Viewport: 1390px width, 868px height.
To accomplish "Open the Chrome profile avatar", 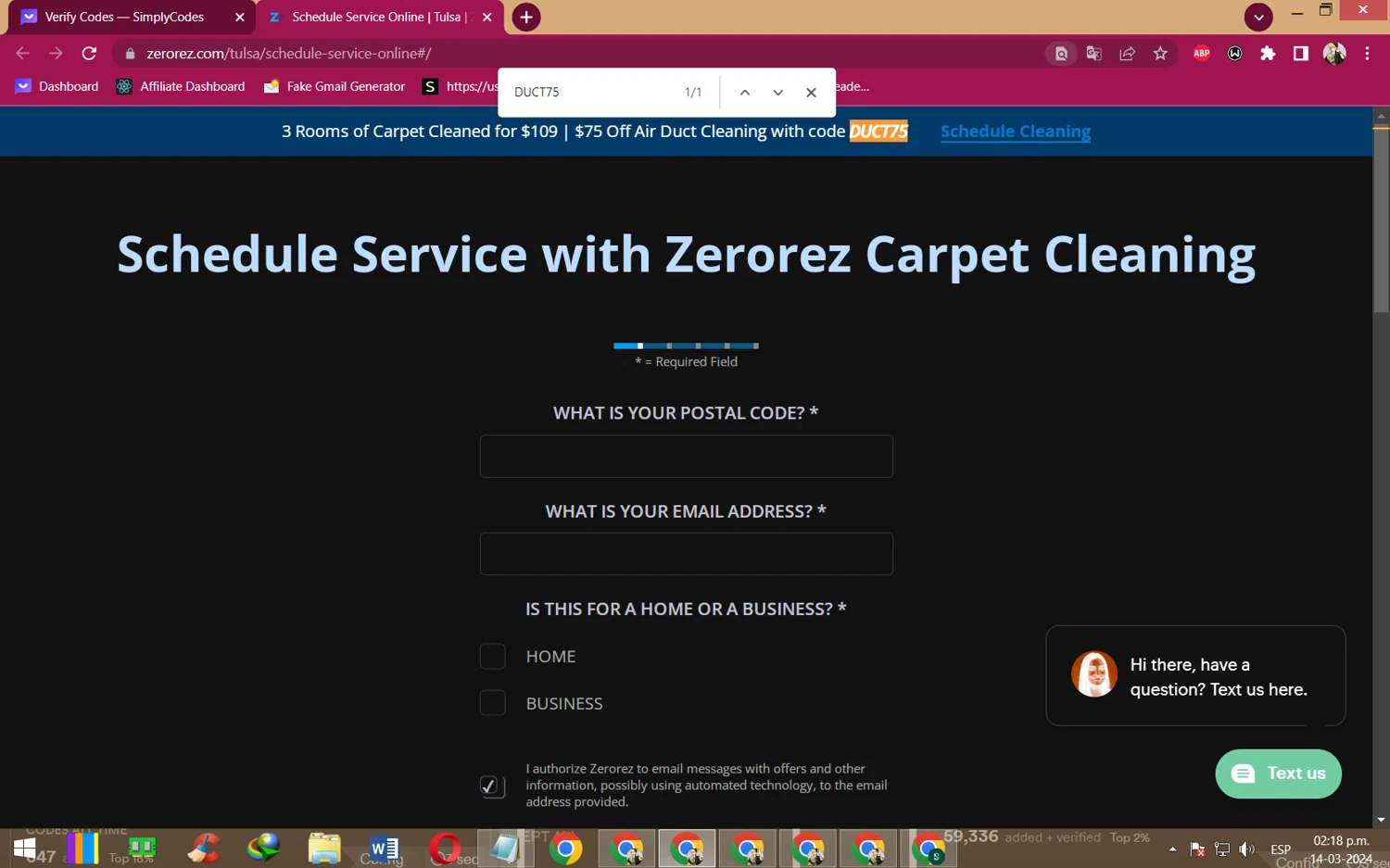I will coord(1334,54).
